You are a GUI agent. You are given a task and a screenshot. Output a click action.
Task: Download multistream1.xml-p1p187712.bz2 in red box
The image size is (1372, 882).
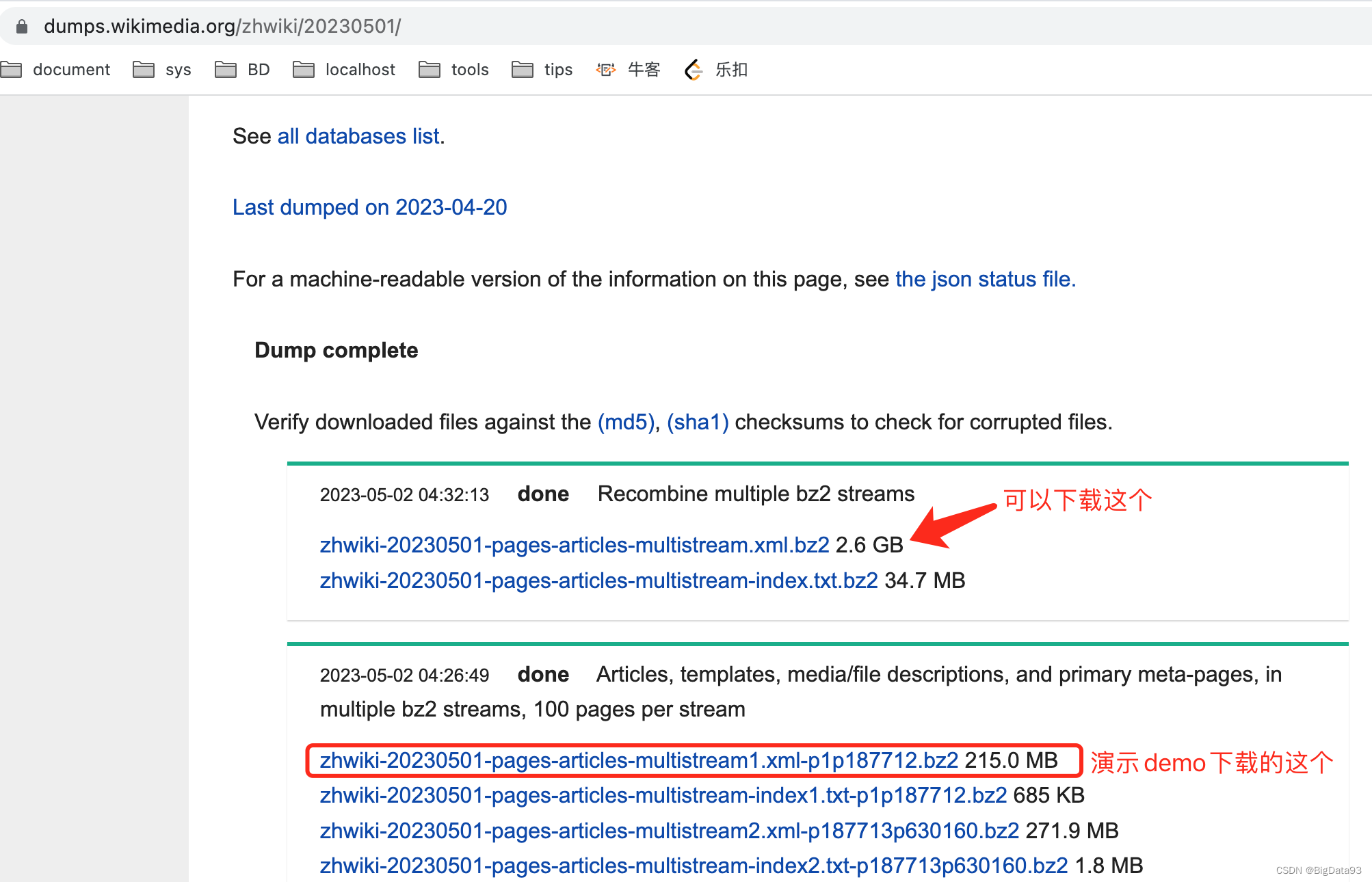tap(639, 760)
